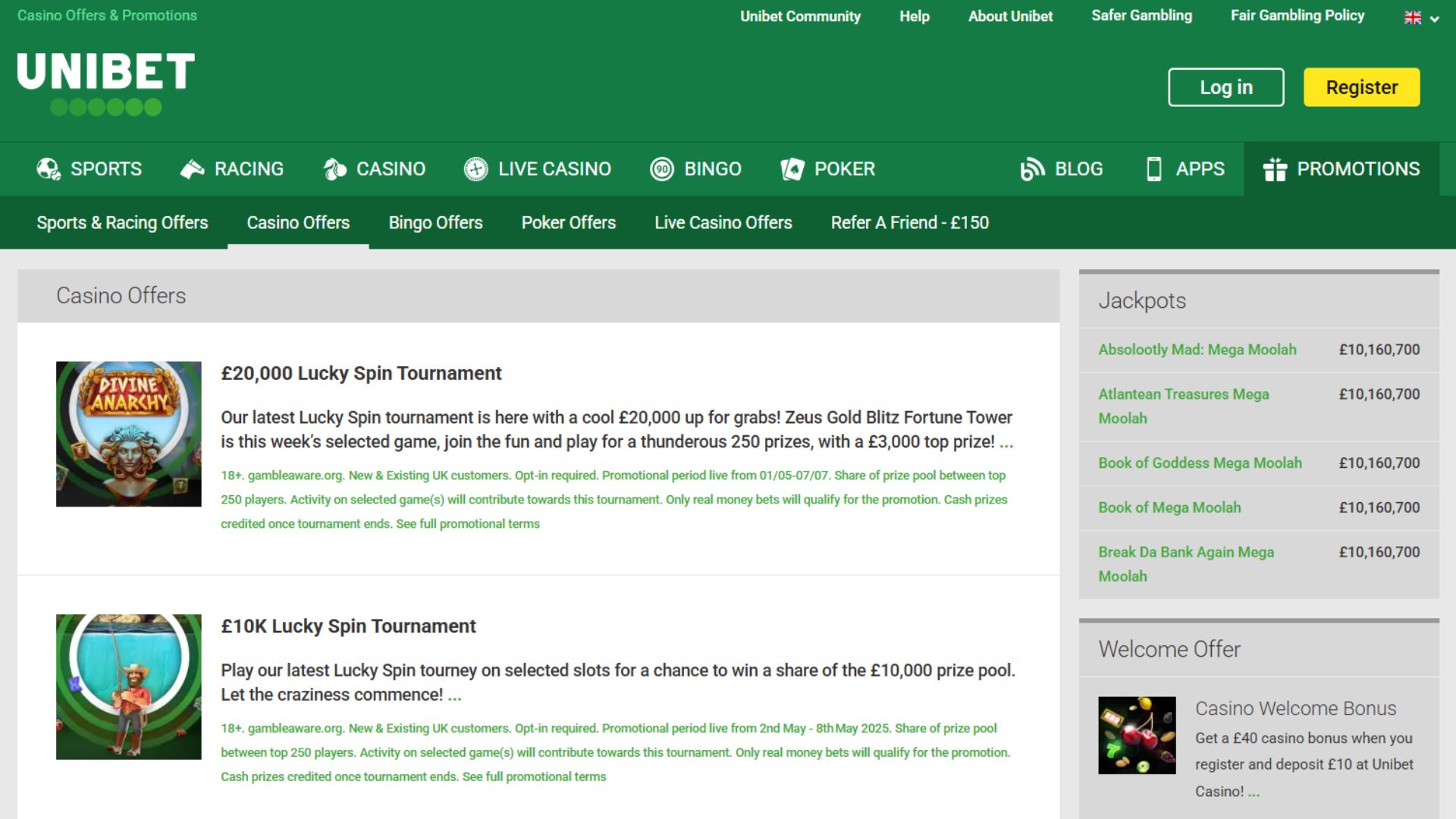Click the Log in button

pyautogui.click(x=1226, y=87)
